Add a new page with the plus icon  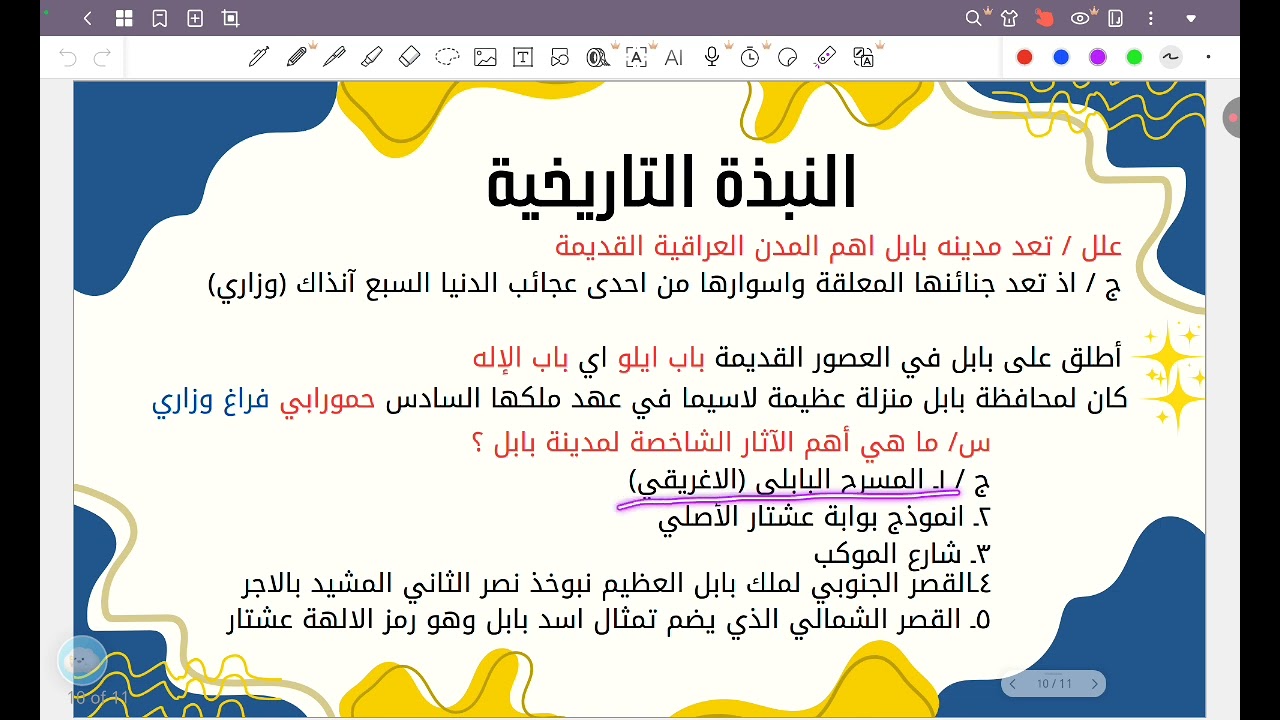pos(195,18)
